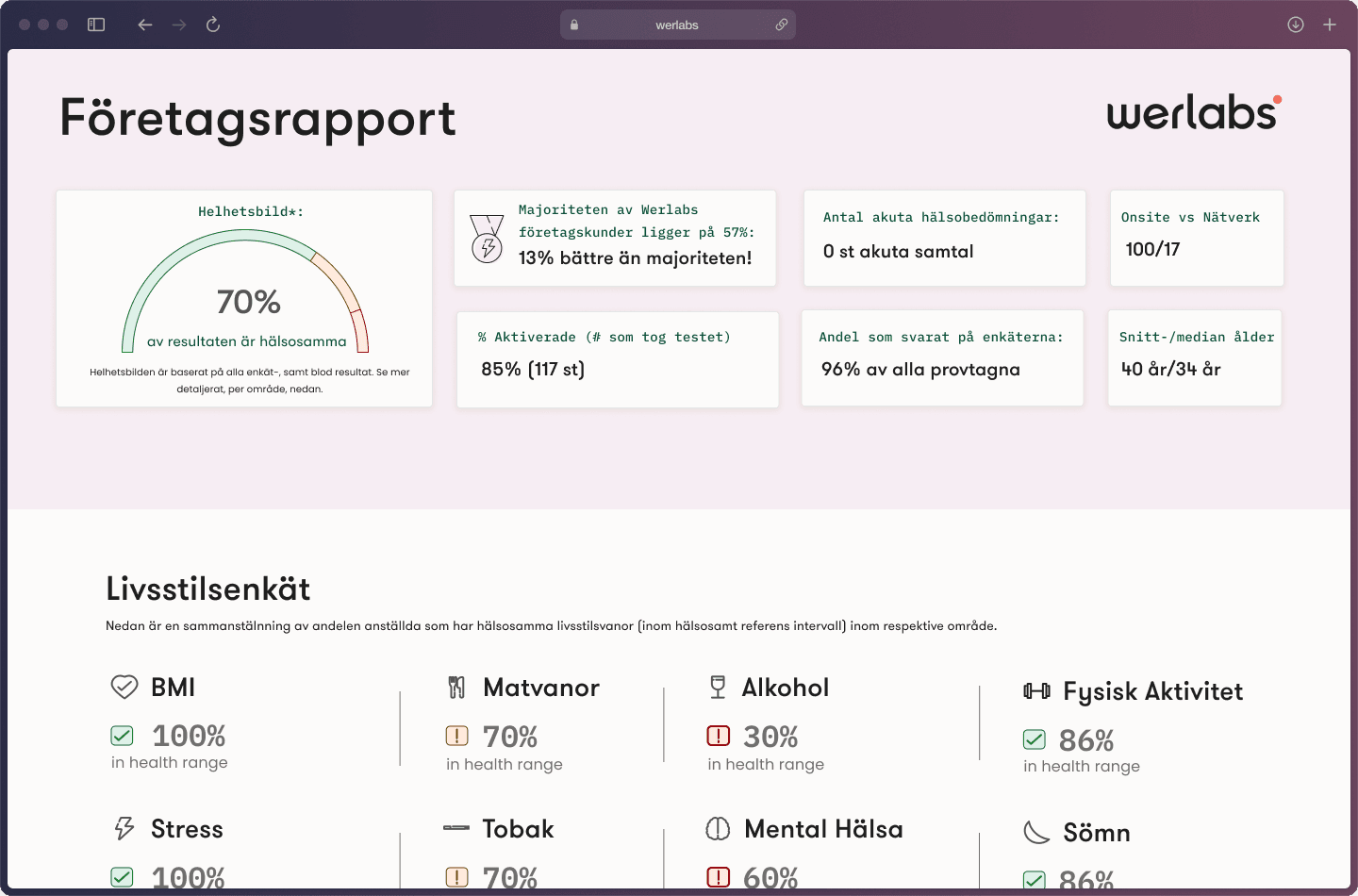The width and height of the screenshot is (1358, 896).
Task: Open the downloads icon in toolbar
Action: [1296, 25]
